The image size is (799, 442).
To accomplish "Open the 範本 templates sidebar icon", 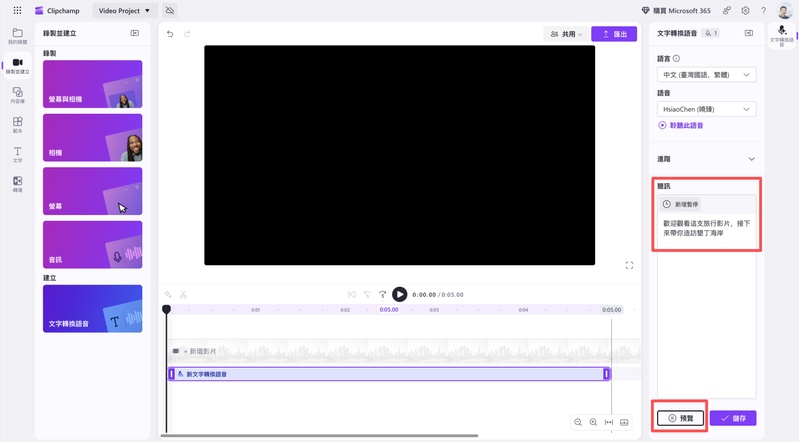I will (17, 124).
